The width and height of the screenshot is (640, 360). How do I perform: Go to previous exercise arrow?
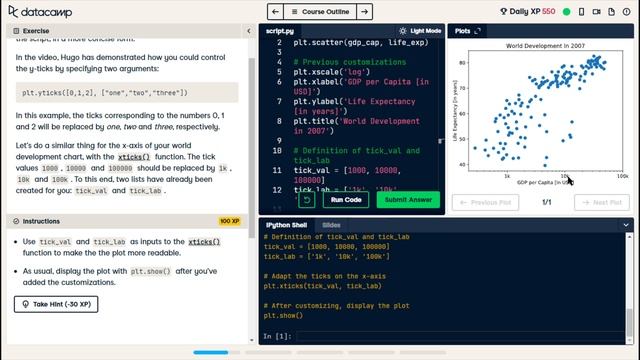[276, 12]
